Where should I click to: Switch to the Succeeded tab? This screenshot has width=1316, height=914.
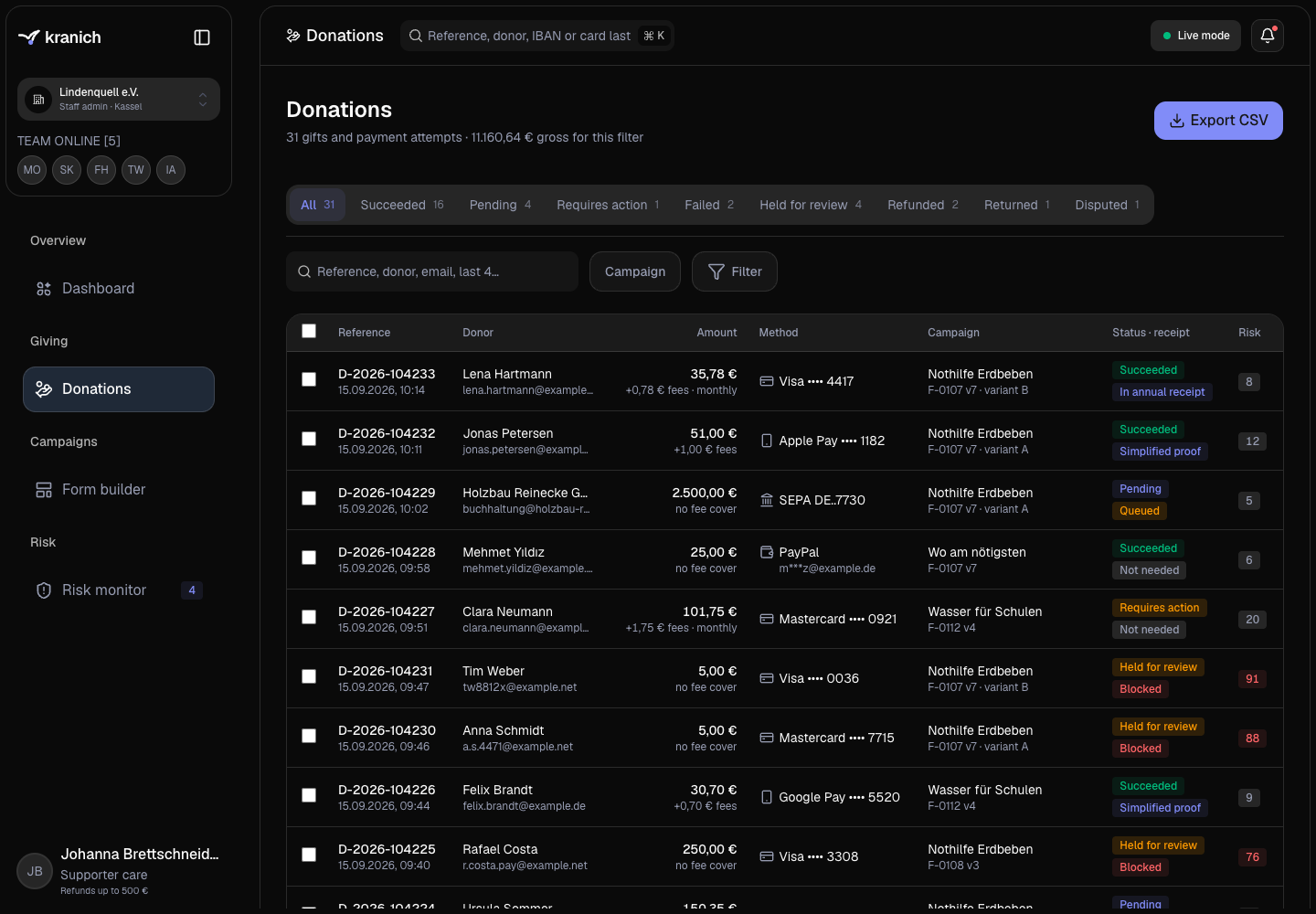pyautogui.click(x=402, y=205)
